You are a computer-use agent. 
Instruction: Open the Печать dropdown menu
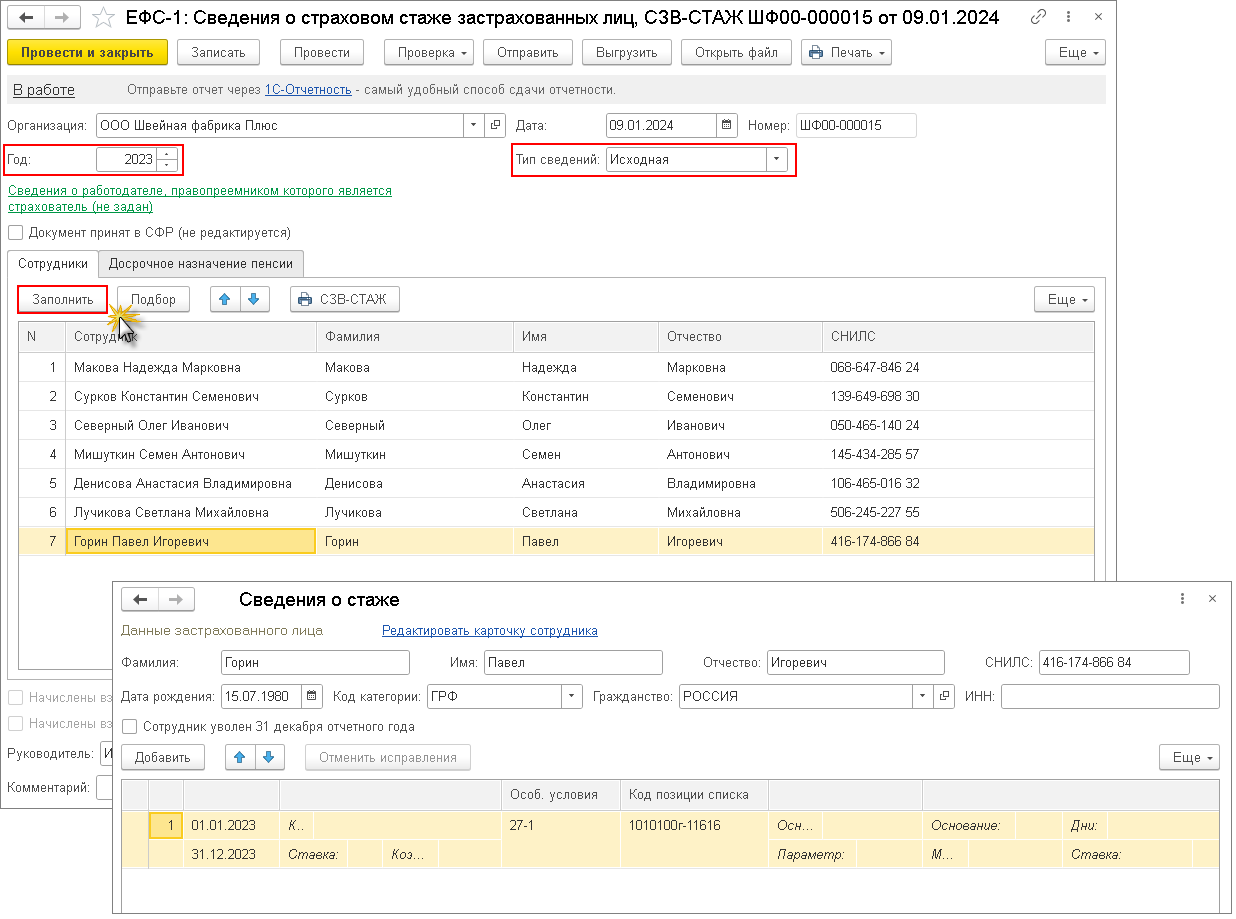click(x=845, y=53)
